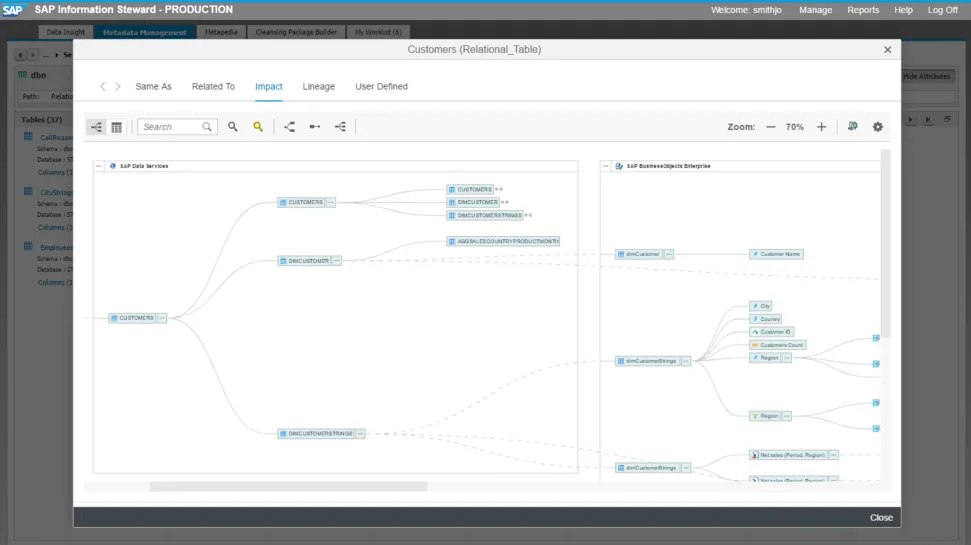971x545 pixels.
Task: Switch to the Same As tab
Action: [153, 87]
